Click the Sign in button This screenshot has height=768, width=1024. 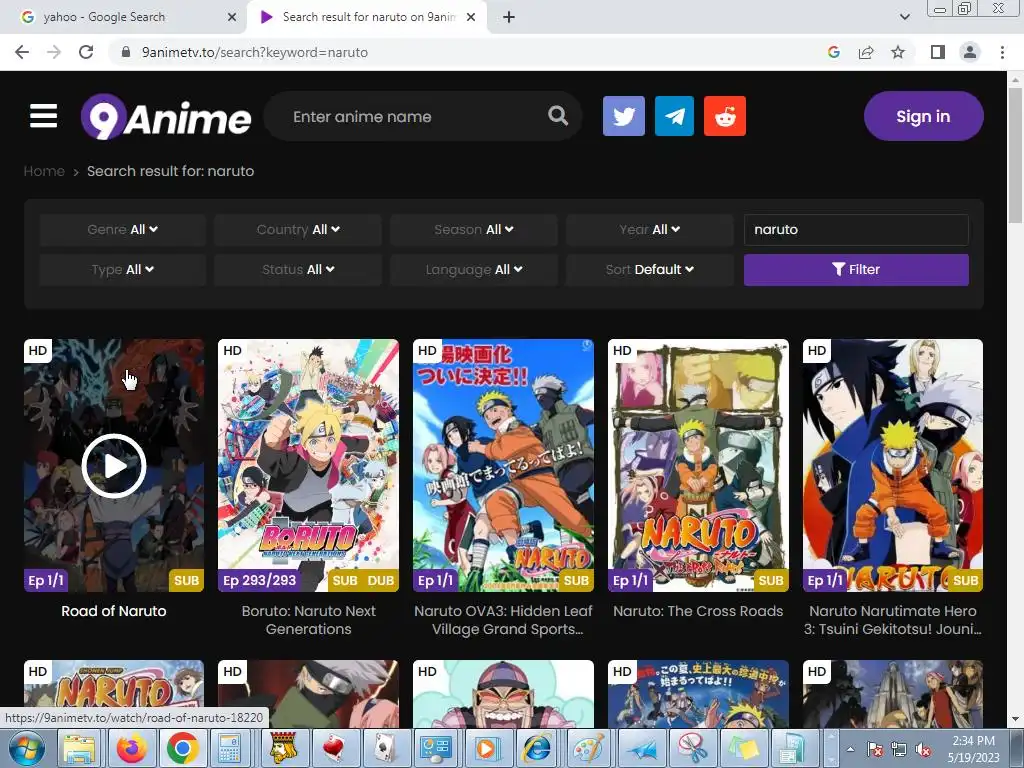coord(923,116)
